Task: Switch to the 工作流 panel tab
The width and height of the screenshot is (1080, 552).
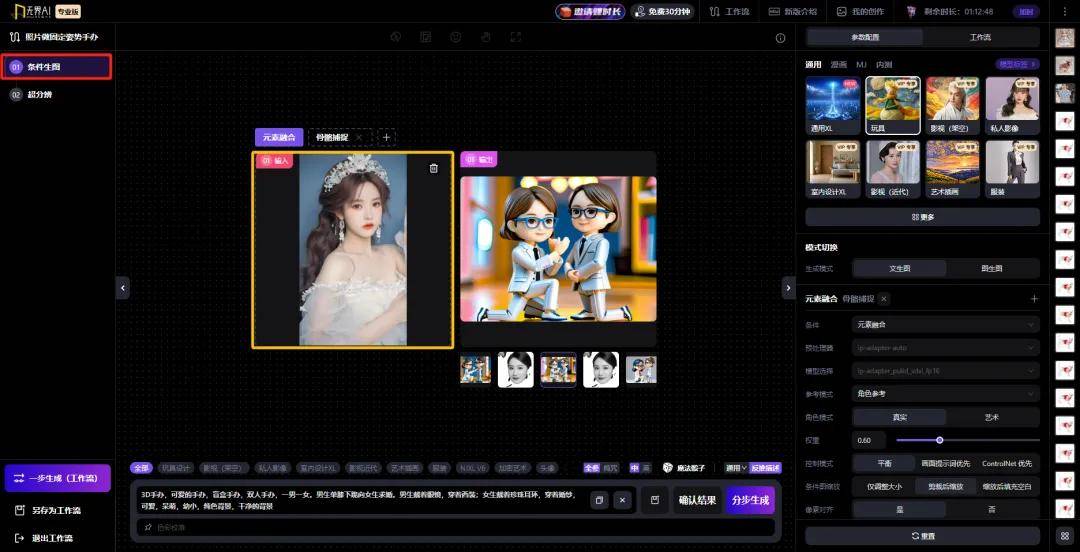Action: [980, 37]
